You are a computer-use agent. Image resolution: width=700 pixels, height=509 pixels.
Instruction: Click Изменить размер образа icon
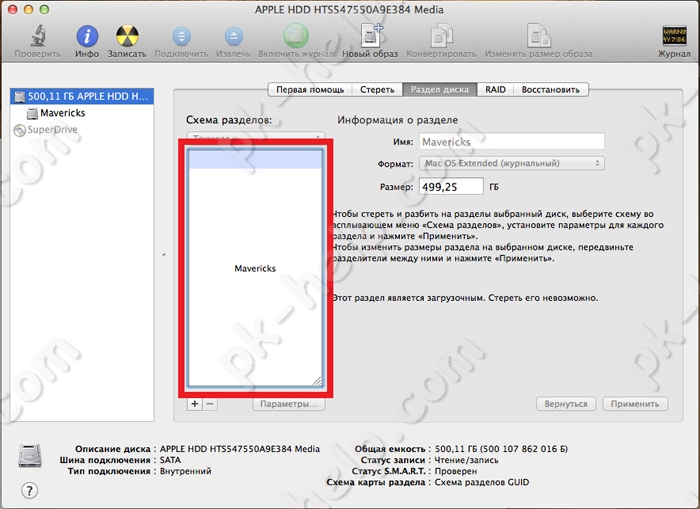[x=538, y=36]
